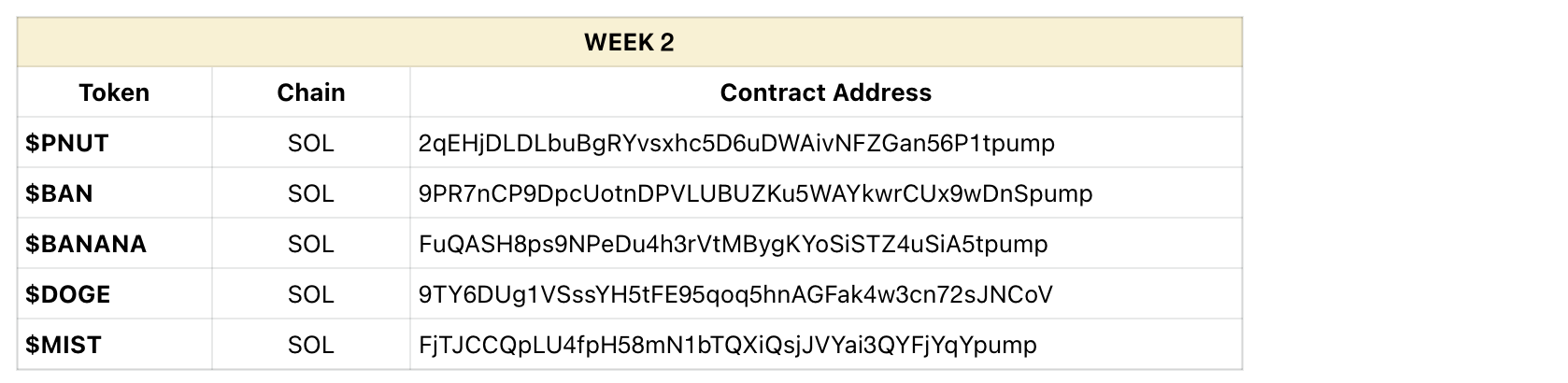Select the $BAN token cell
The image size is (1568, 383).
114,193
